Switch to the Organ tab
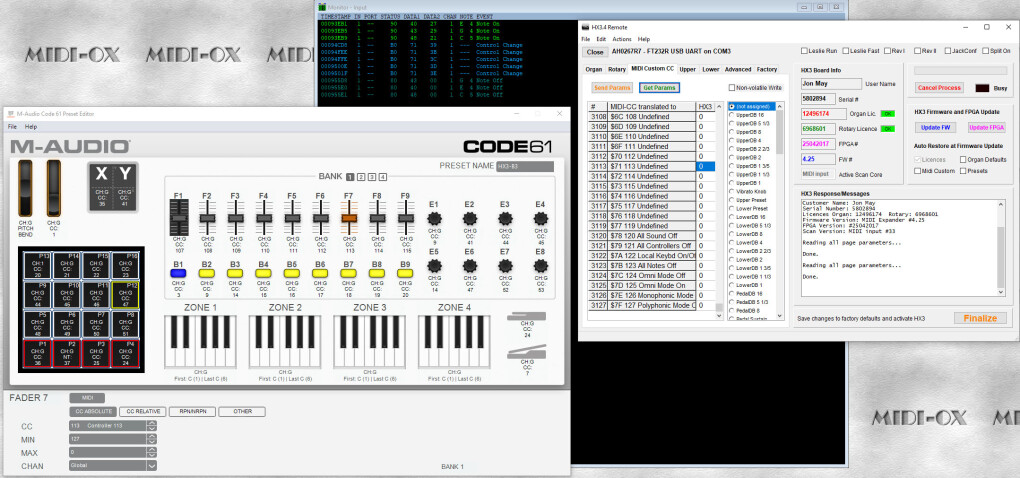Viewport: 1020px width, 478px height. [x=593, y=69]
